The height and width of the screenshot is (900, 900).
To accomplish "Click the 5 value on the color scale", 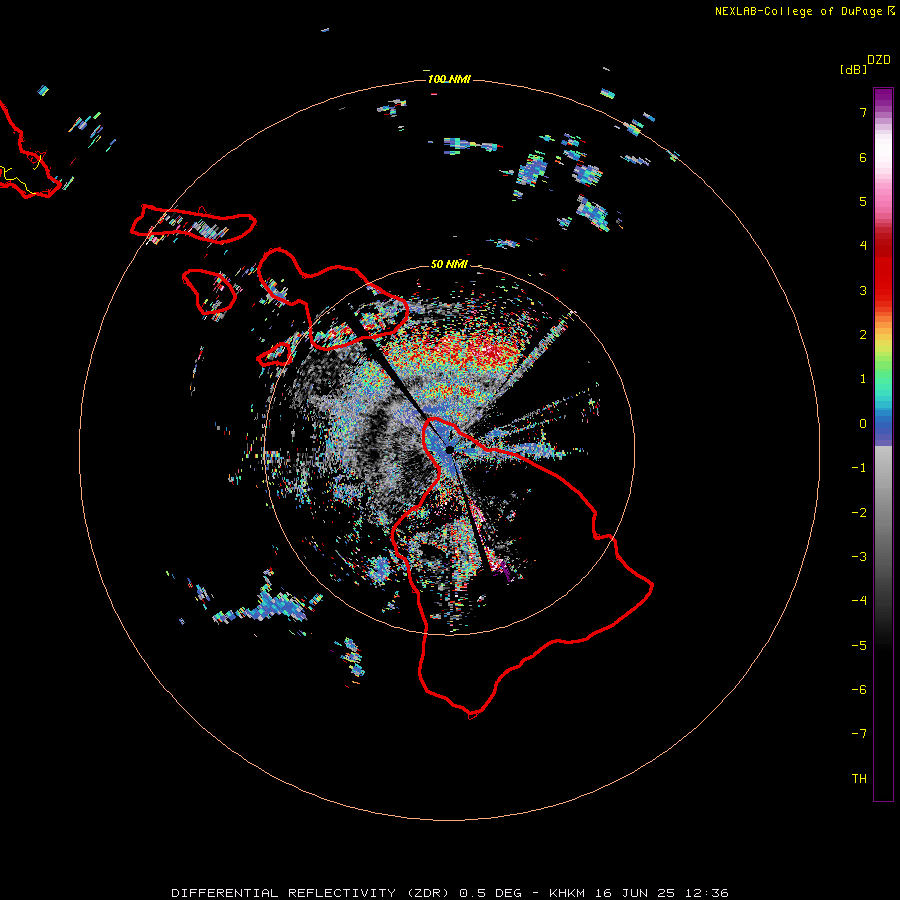I will (863, 201).
